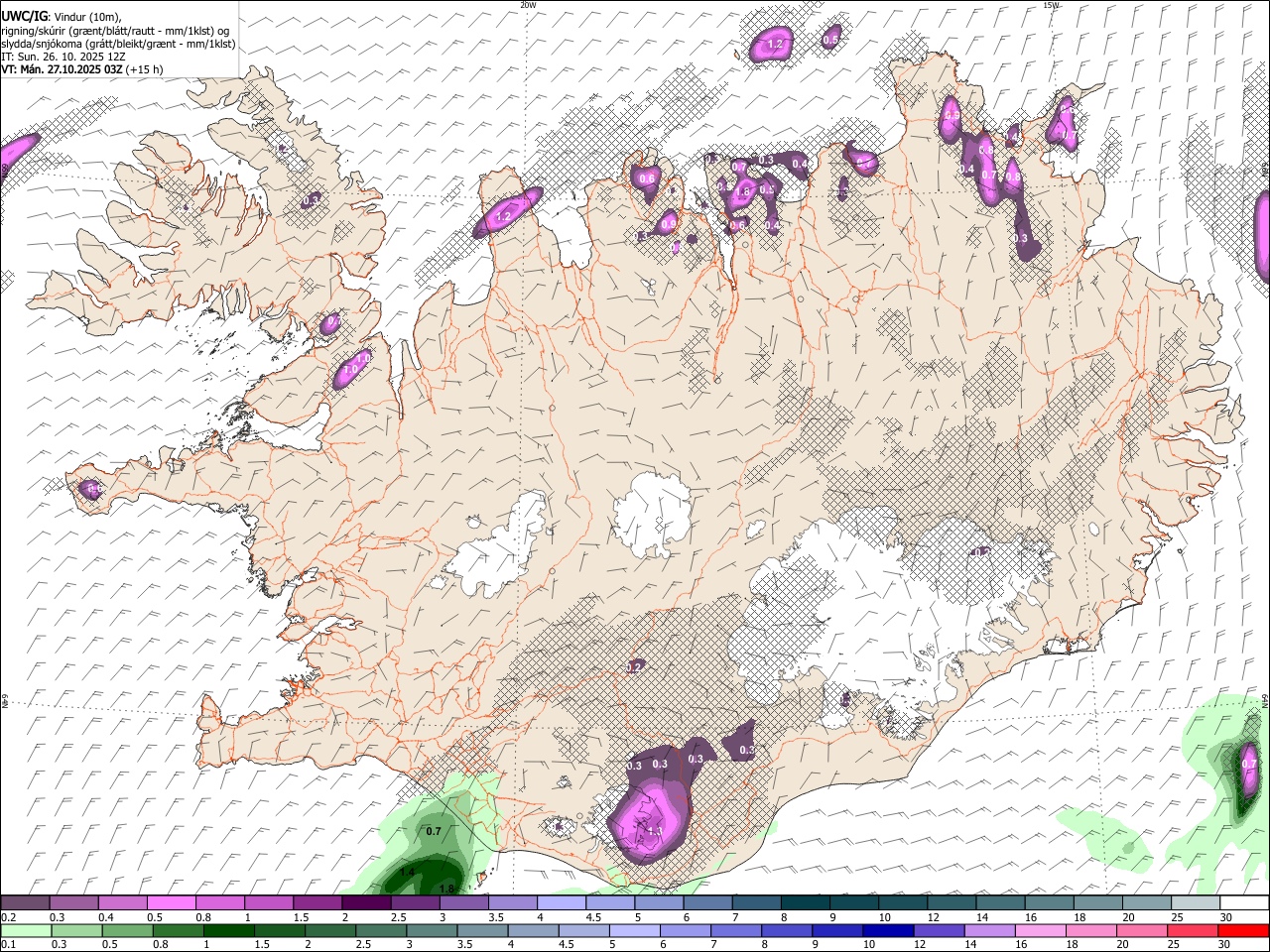Click the grey-green 3 swatch on rain scale

coord(432,931)
